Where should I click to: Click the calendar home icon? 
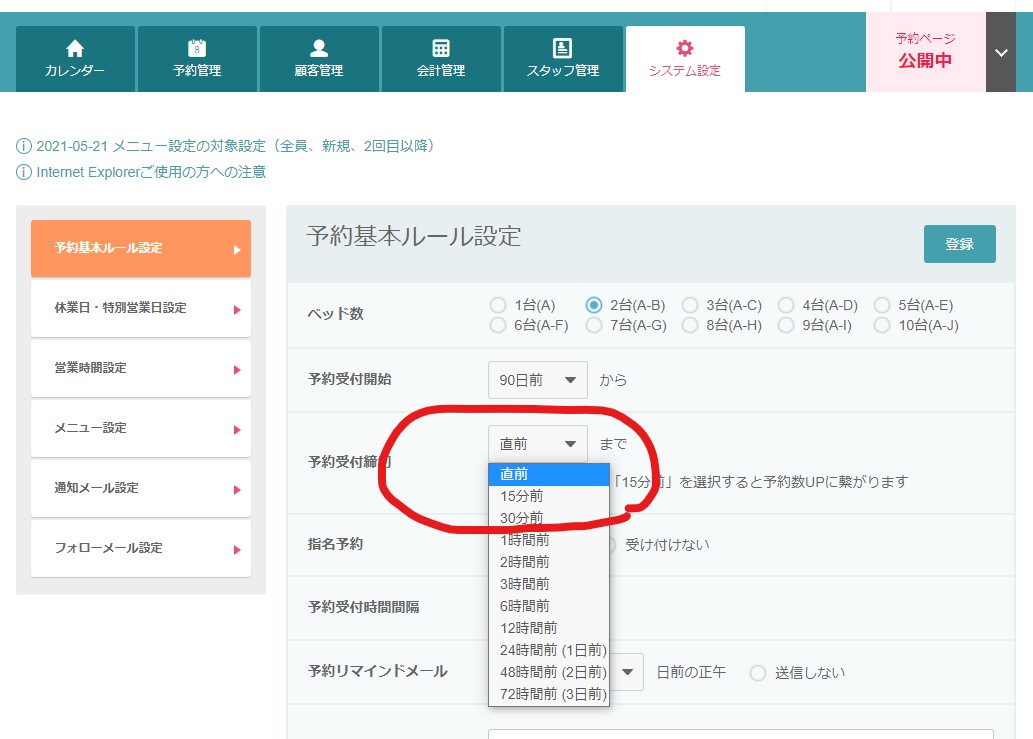[x=75, y=48]
